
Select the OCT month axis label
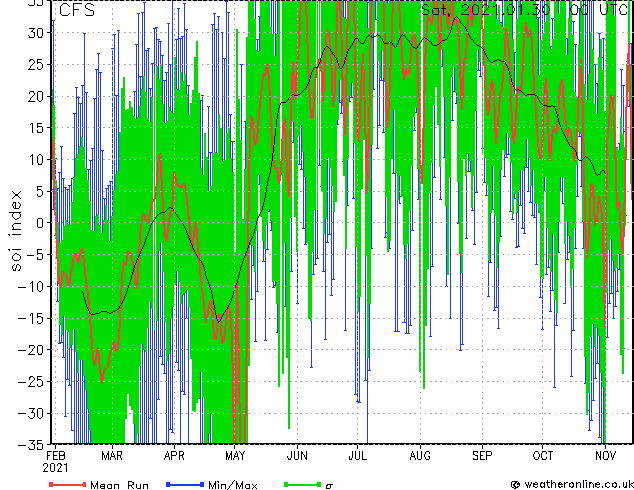pos(543,456)
